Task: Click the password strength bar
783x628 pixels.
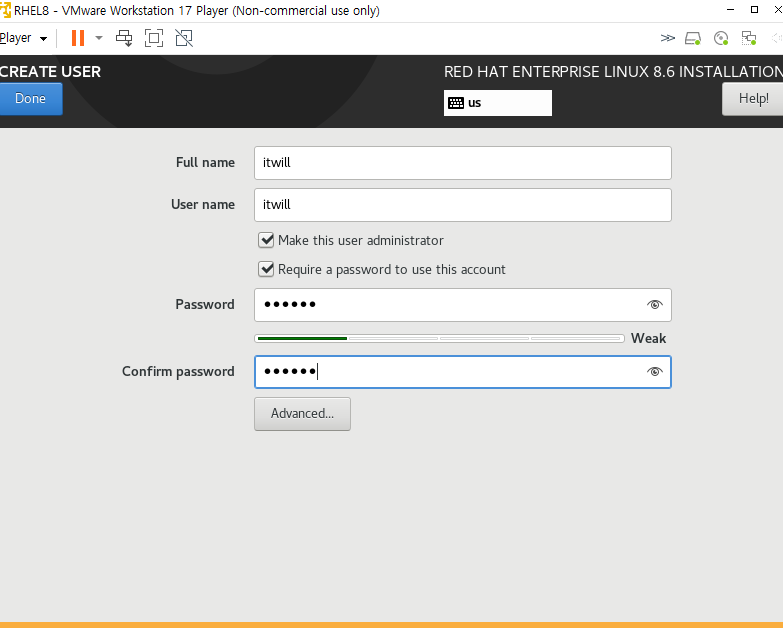Action: 439,338
